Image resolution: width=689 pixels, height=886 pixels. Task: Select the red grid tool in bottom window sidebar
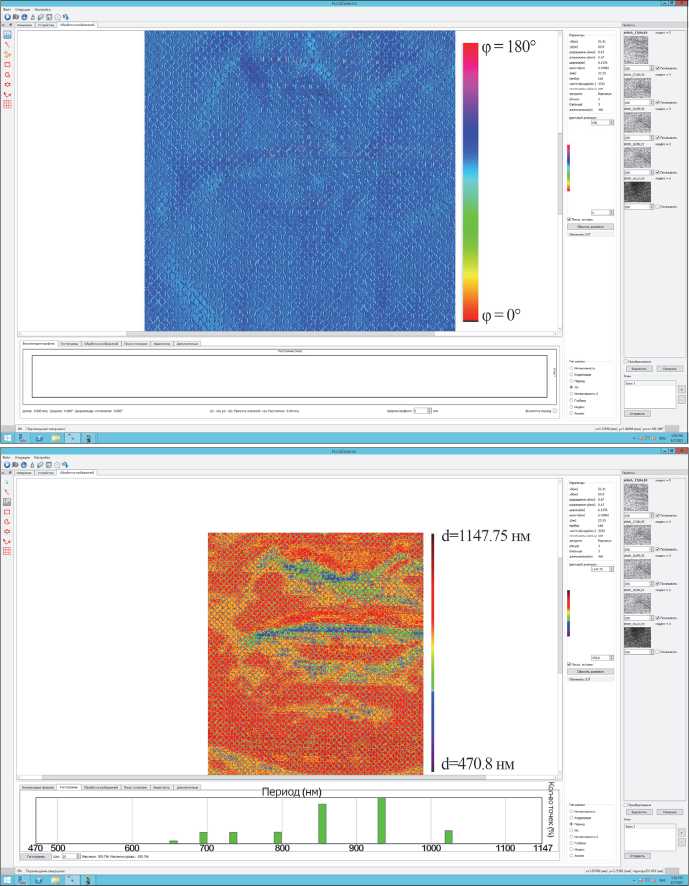point(7,551)
